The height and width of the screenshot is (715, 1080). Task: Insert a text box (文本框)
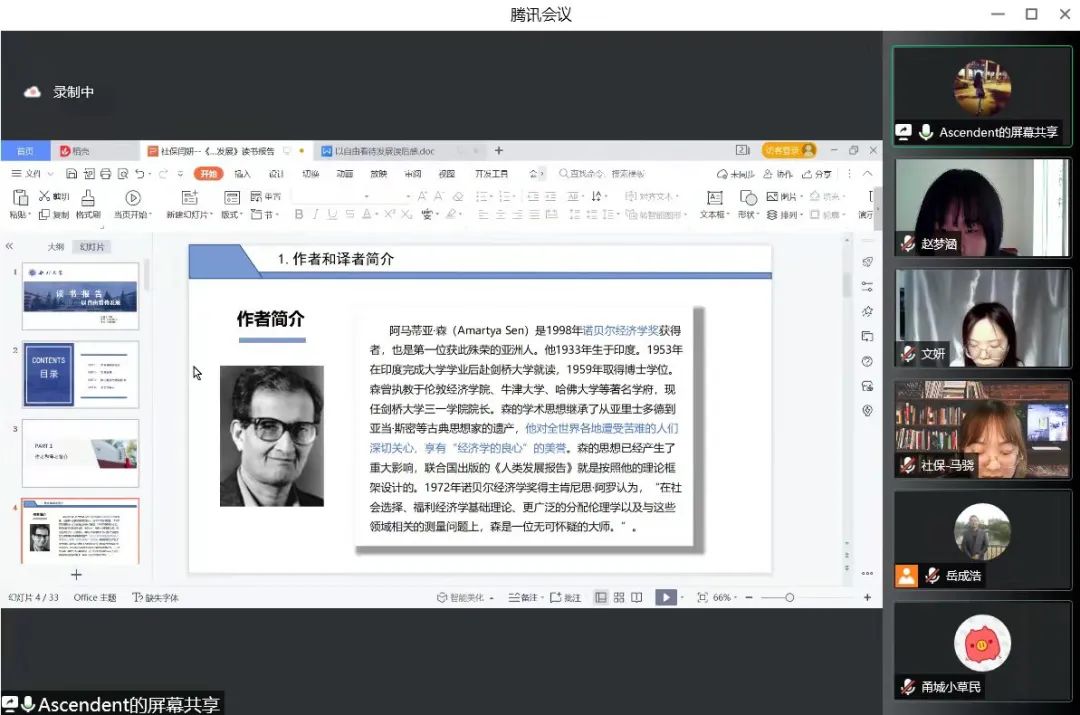714,198
